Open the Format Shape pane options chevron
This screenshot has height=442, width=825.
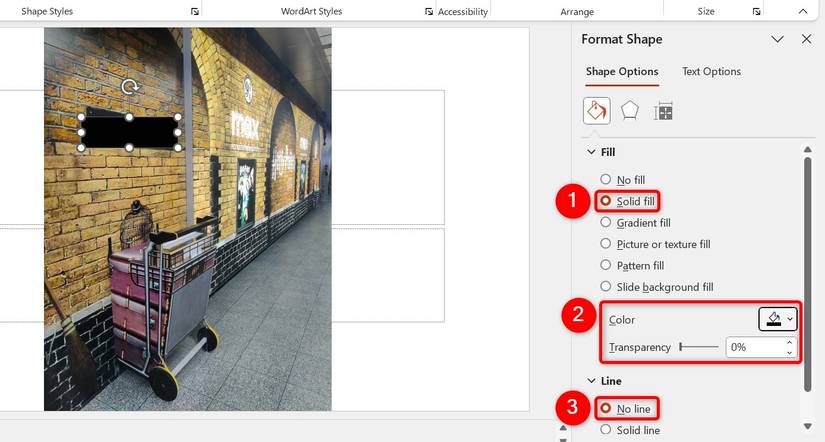pyautogui.click(x=777, y=39)
